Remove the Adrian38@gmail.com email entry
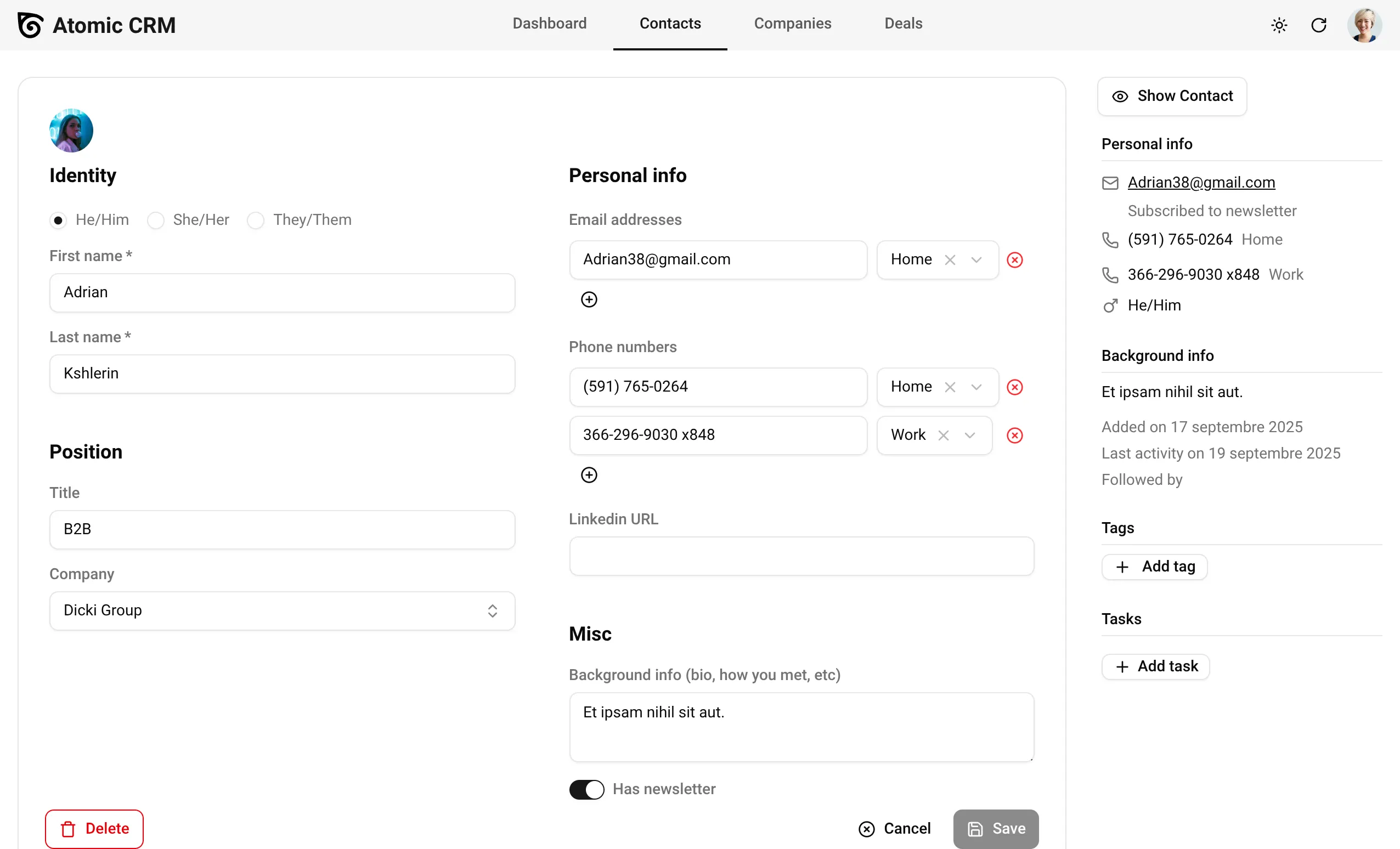The width and height of the screenshot is (1400, 849). point(1014,259)
